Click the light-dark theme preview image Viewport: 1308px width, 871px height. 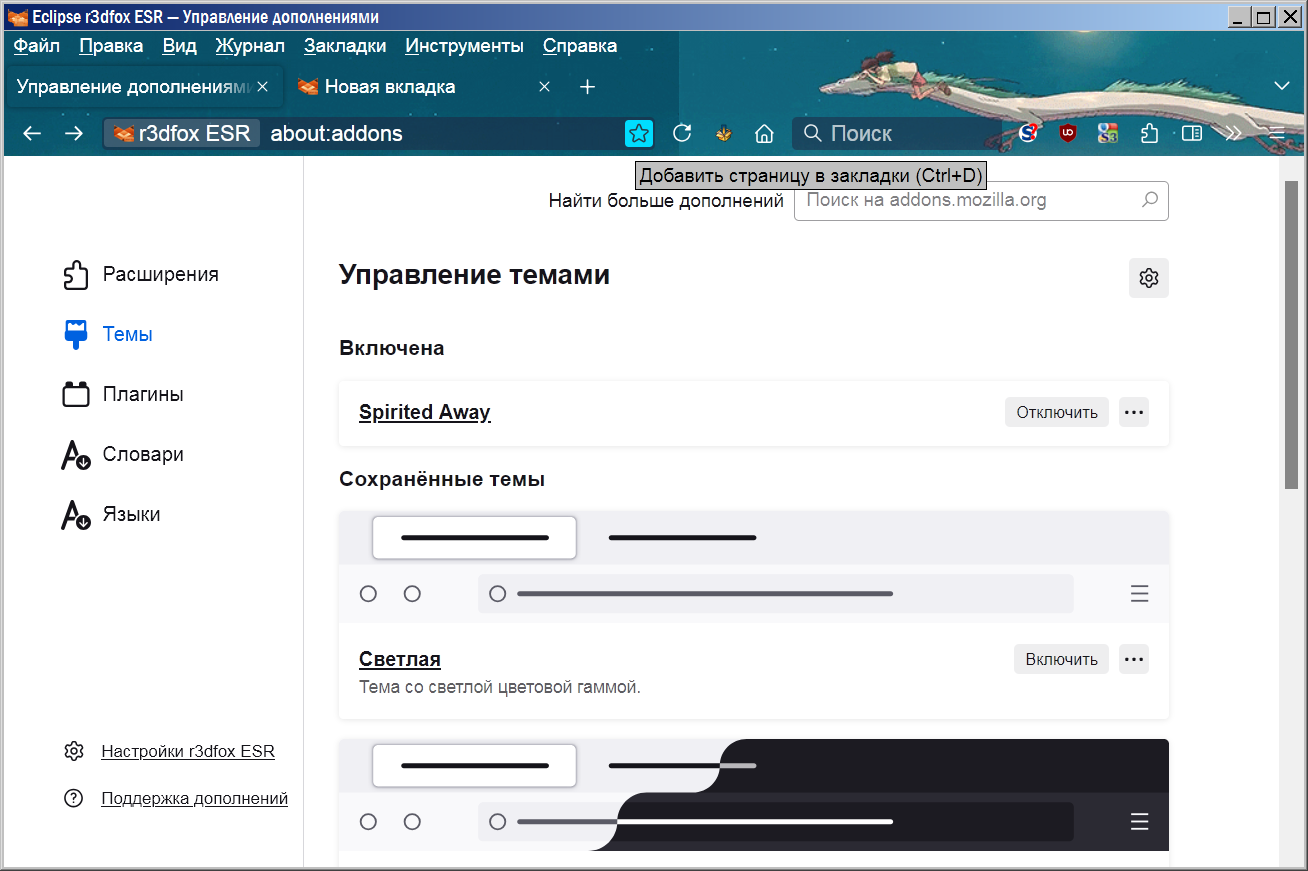(x=754, y=795)
